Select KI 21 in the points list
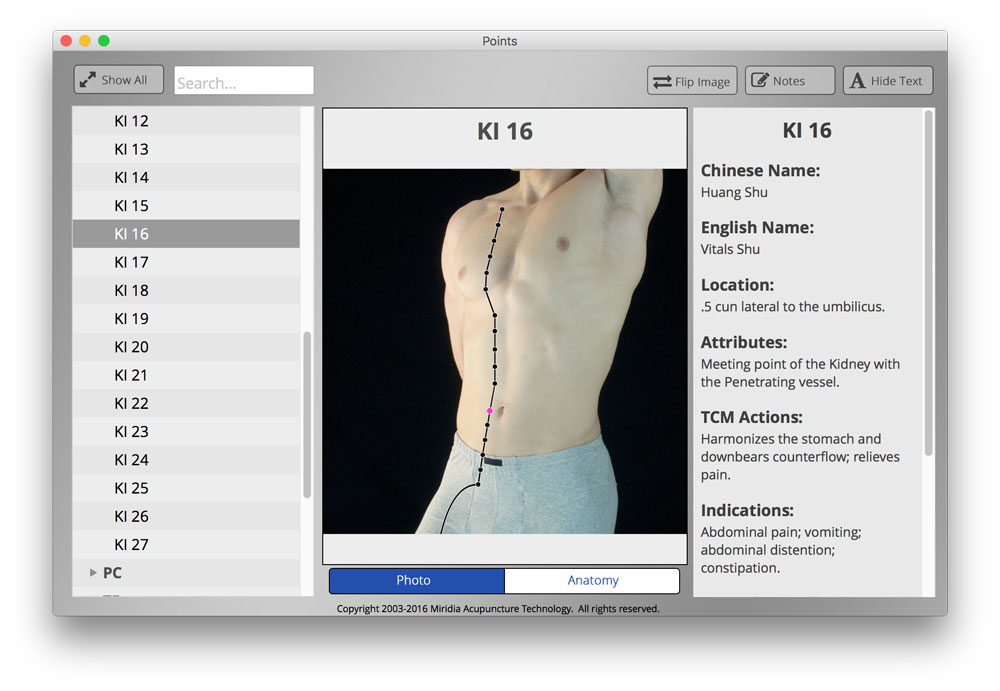This screenshot has width=1000, height=691. coord(186,375)
